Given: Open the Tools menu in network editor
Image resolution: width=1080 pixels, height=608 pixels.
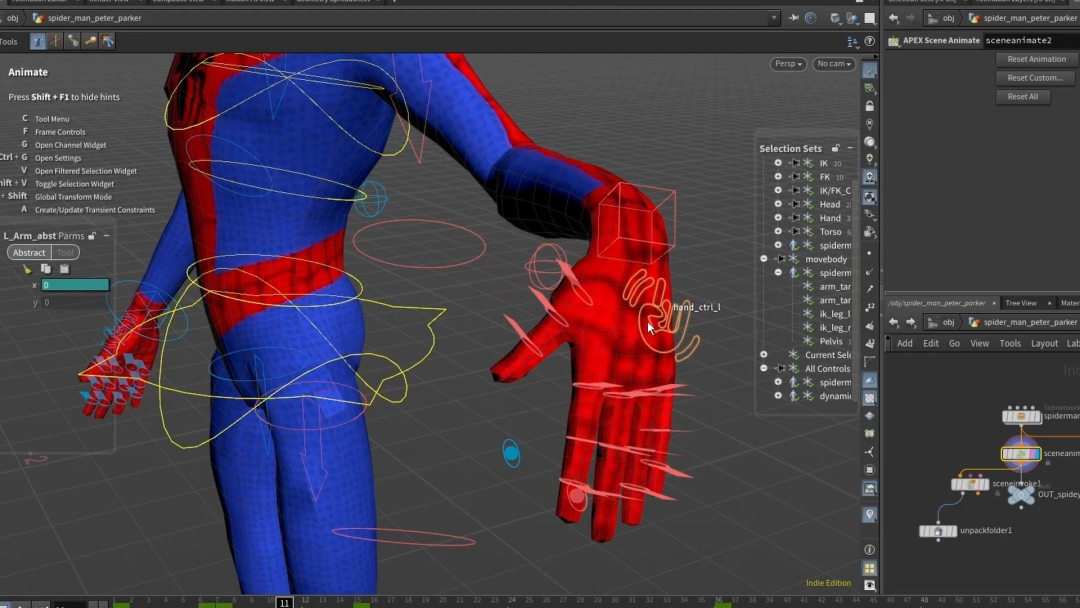Looking at the screenshot, I should pyautogui.click(x=1010, y=344).
